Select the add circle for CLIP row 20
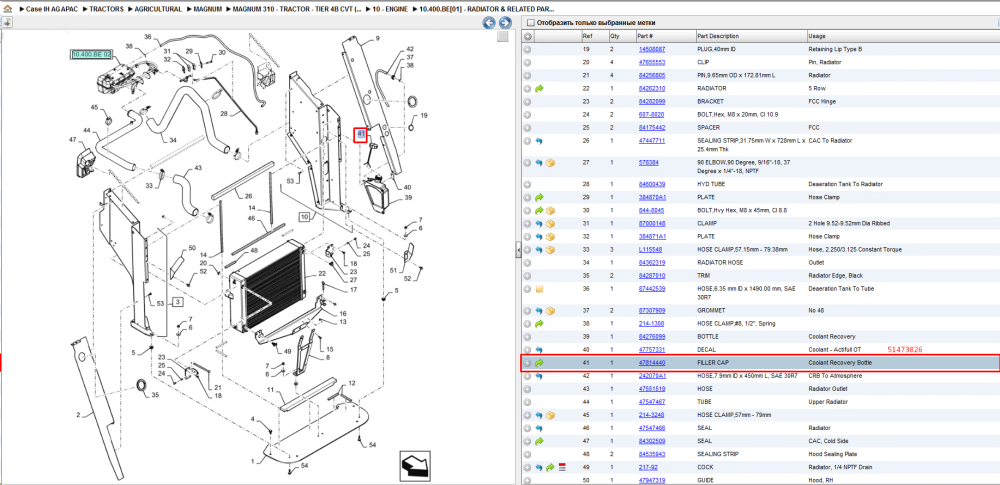The width and height of the screenshot is (1000, 485). [x=527, y=63]
